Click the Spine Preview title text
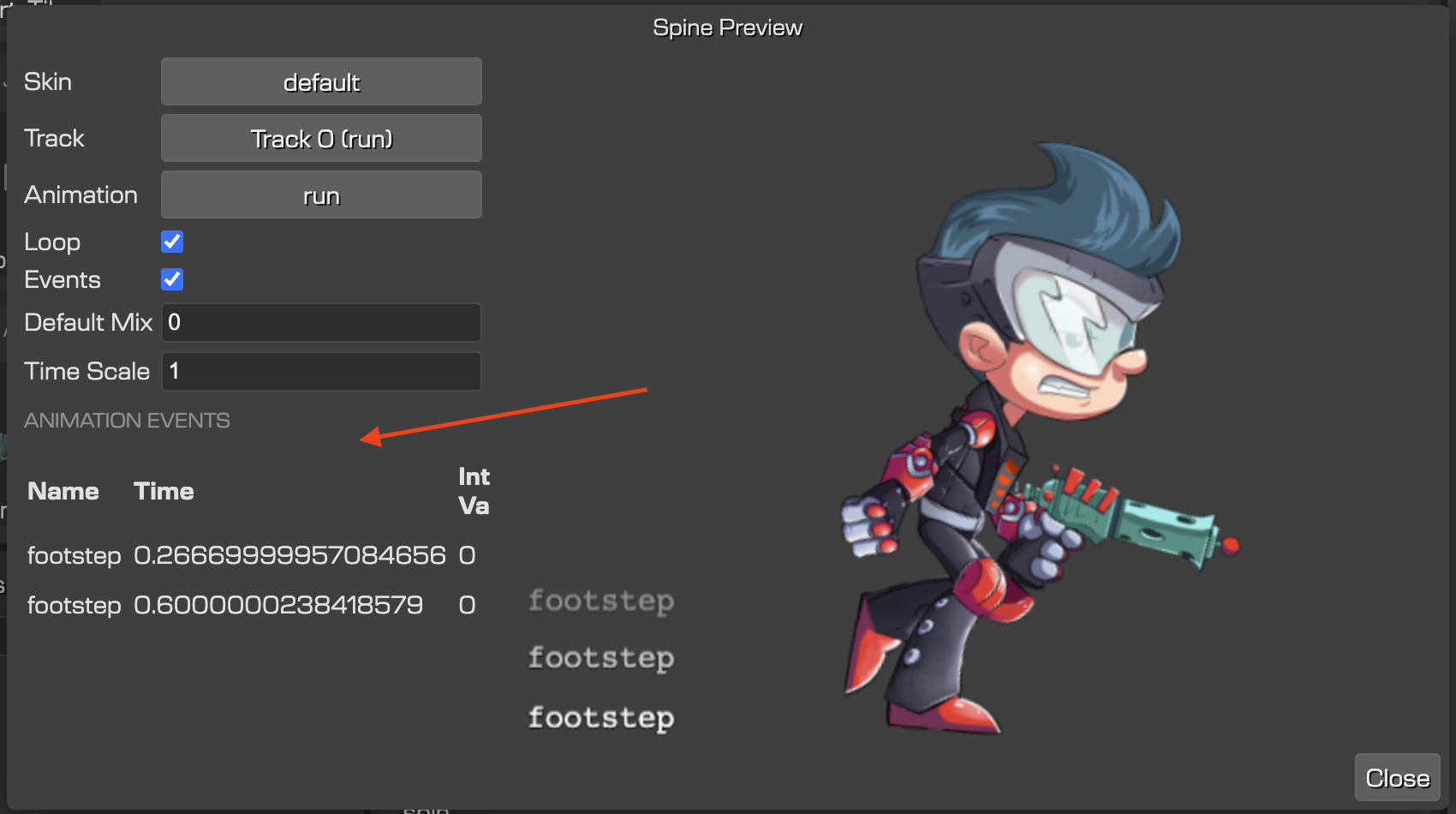1456x814 pixels. click(x=727, y=28)
